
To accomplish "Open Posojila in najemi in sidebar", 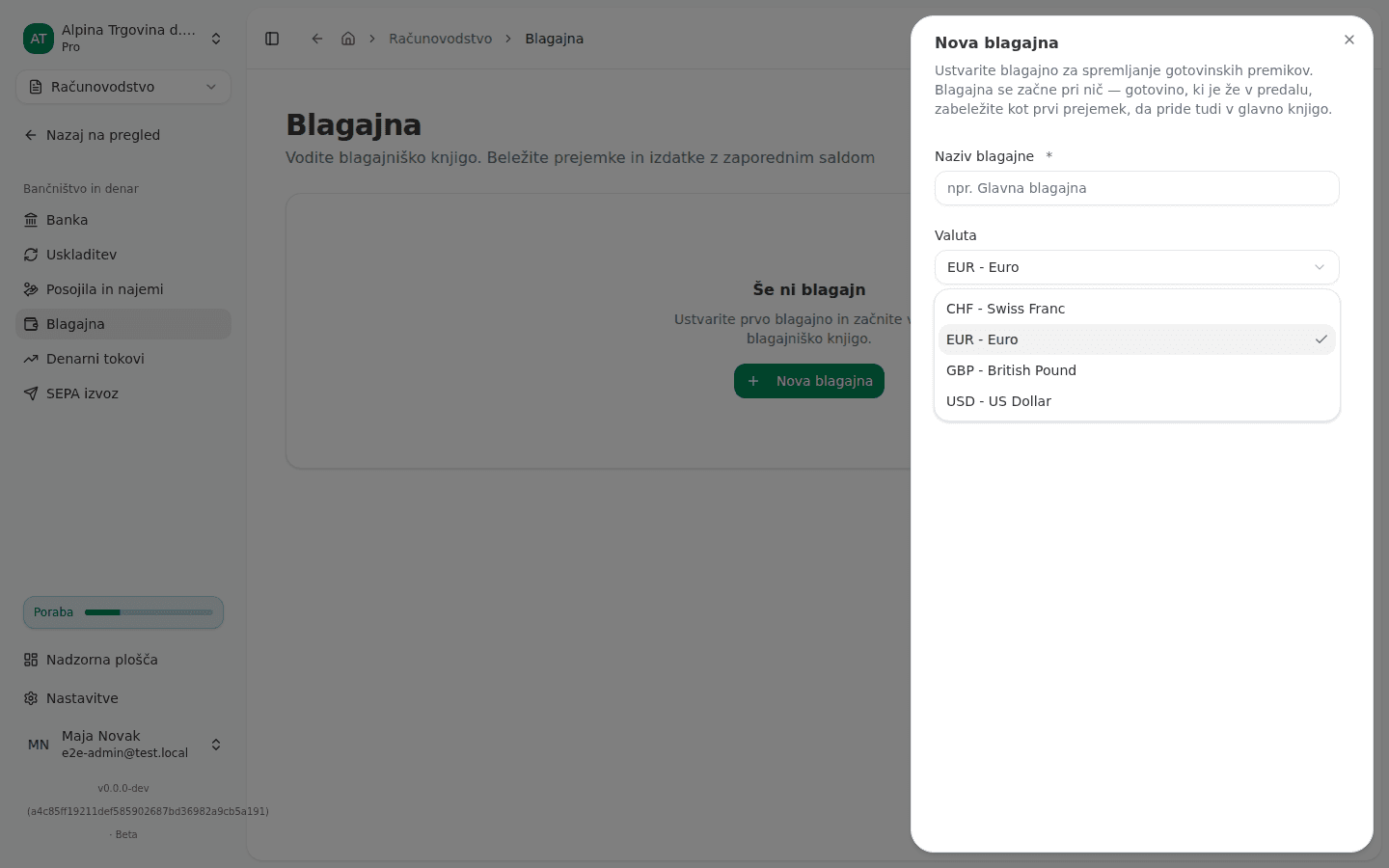I will click(123, 289).
